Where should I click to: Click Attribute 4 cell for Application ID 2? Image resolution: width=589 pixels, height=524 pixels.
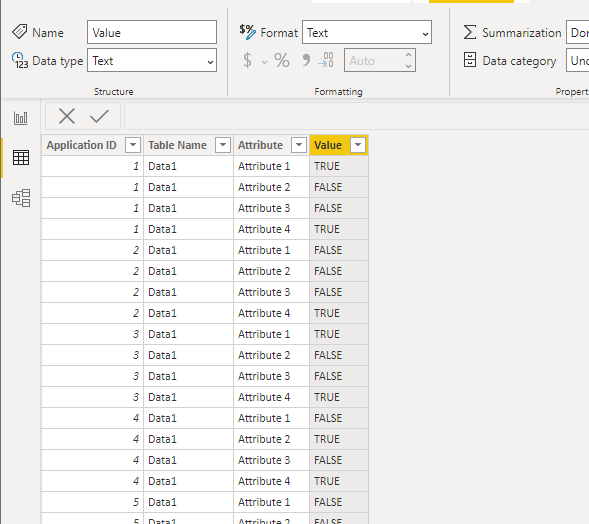[271, 313]
